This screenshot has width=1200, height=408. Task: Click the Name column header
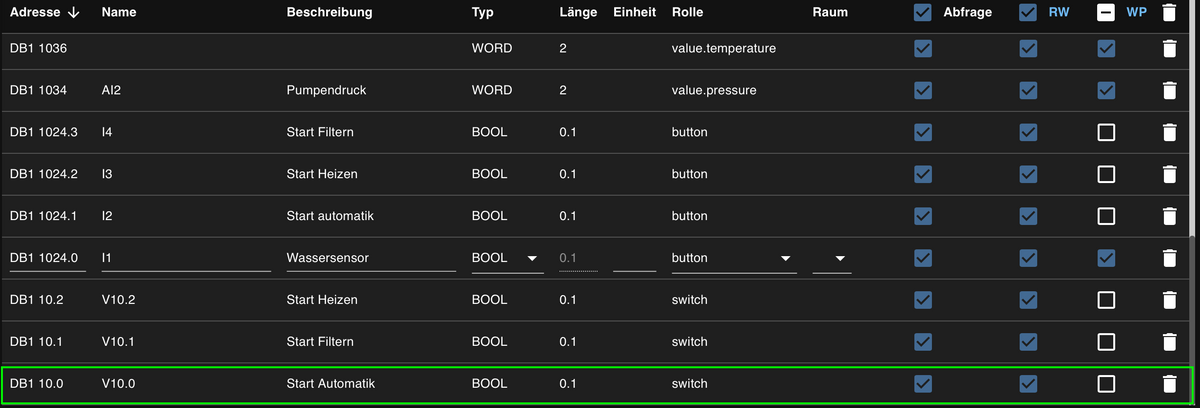(x=119, y=13)
